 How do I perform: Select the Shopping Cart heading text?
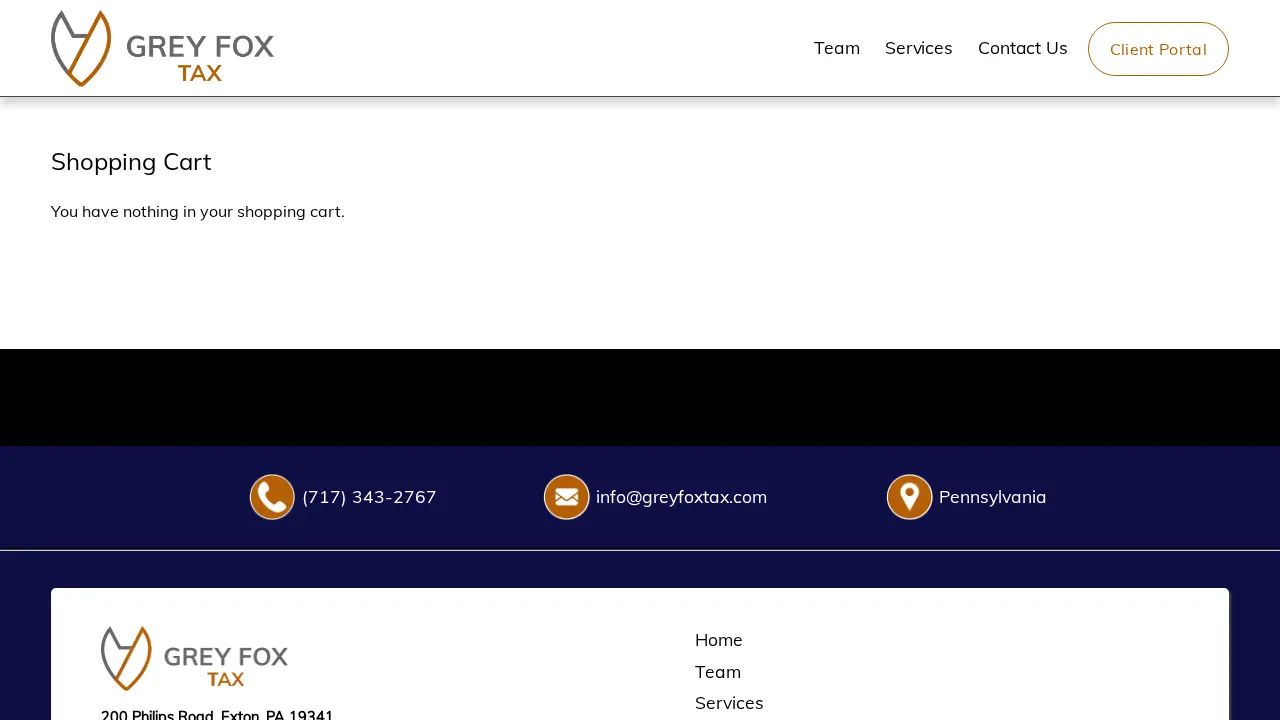(131, 162)
